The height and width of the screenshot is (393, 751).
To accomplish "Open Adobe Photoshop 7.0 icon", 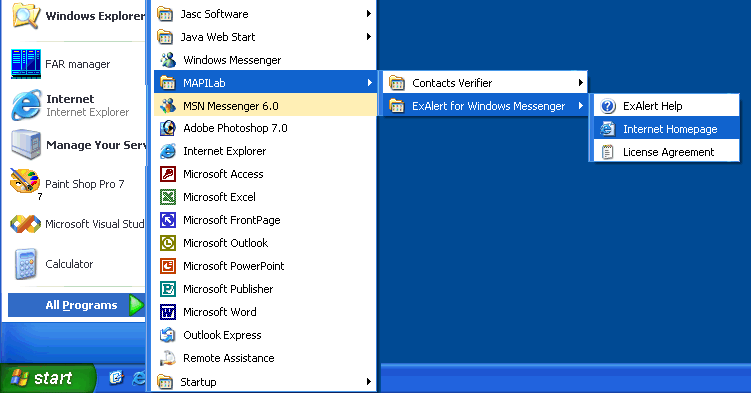I will pyautogui.click(x=168, y=128).
